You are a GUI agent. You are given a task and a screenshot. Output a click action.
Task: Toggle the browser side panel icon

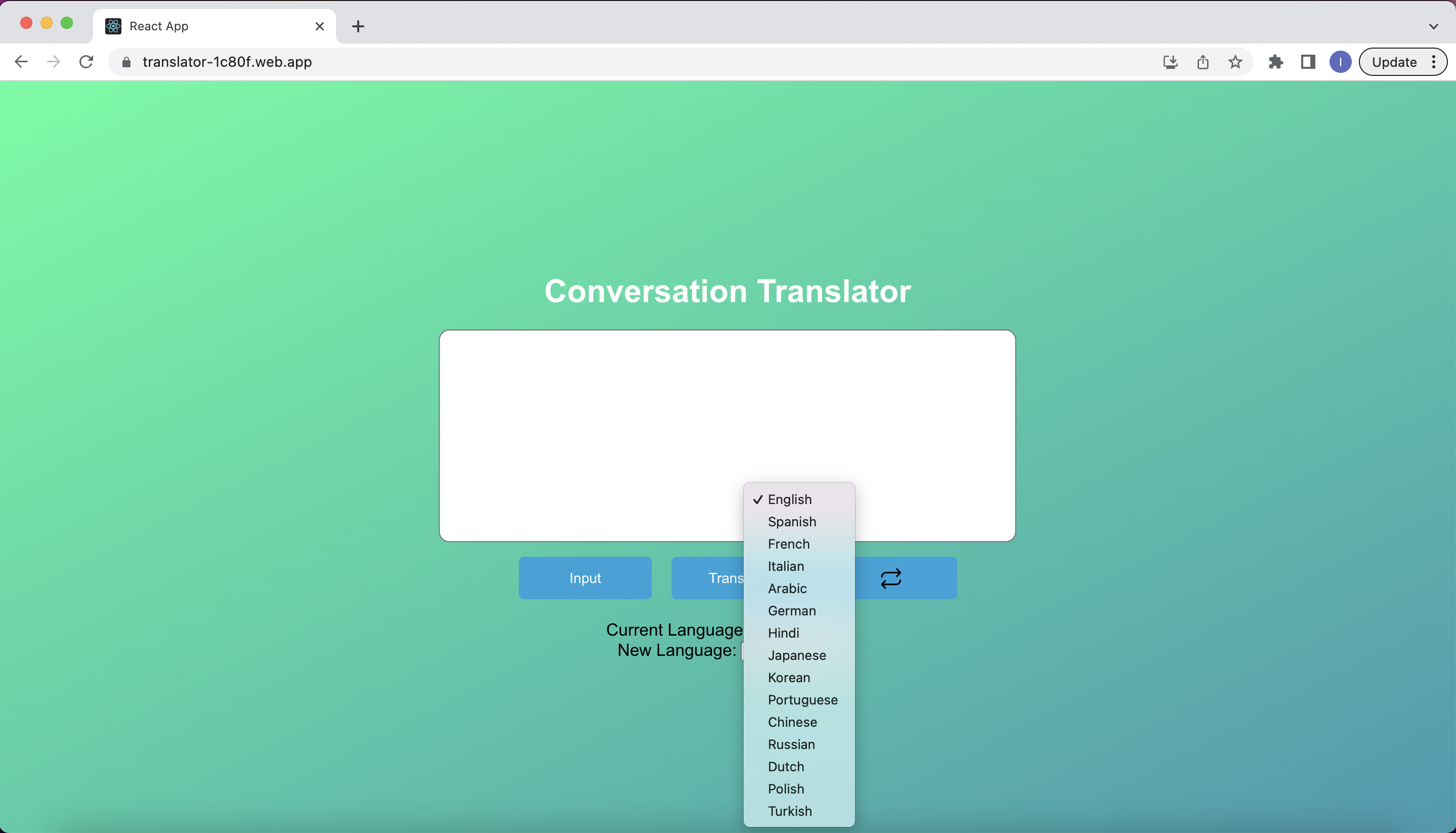coord(1308,62)
